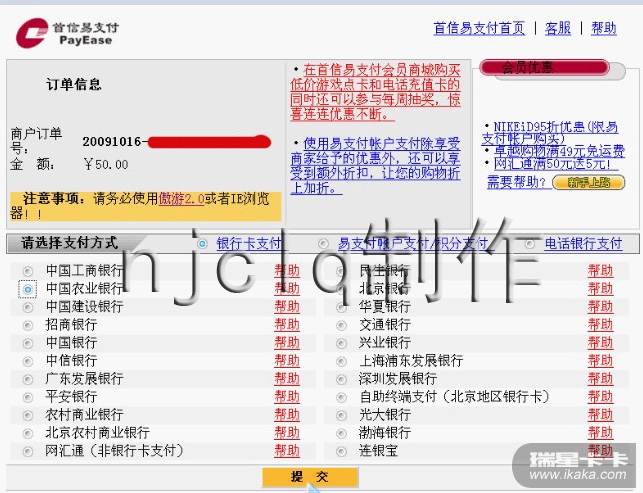Open the 电话银行支付 tab link
643x493 pixels.
pos(583,244)
